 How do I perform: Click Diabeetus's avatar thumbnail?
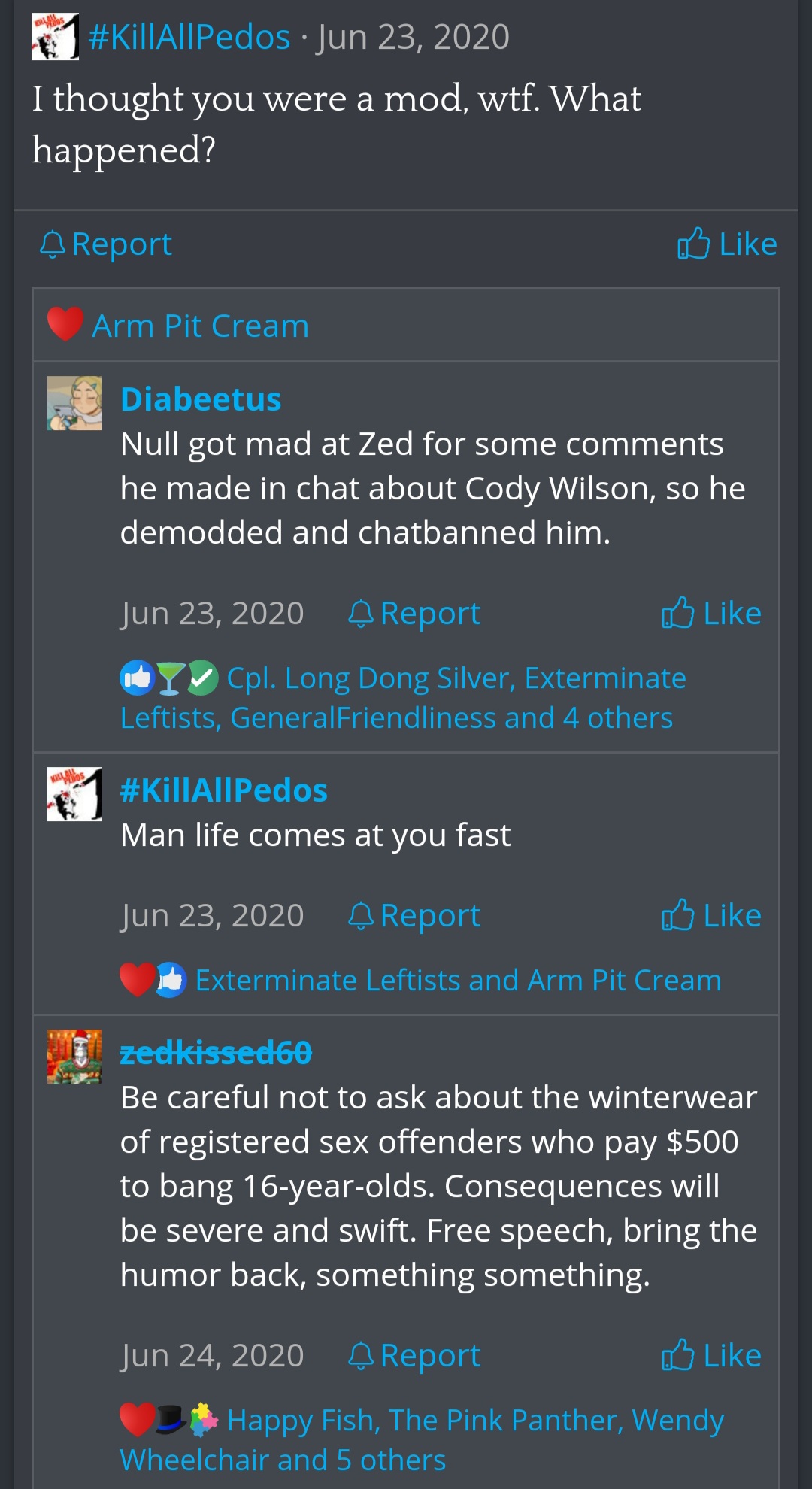[x=74, y=403]
